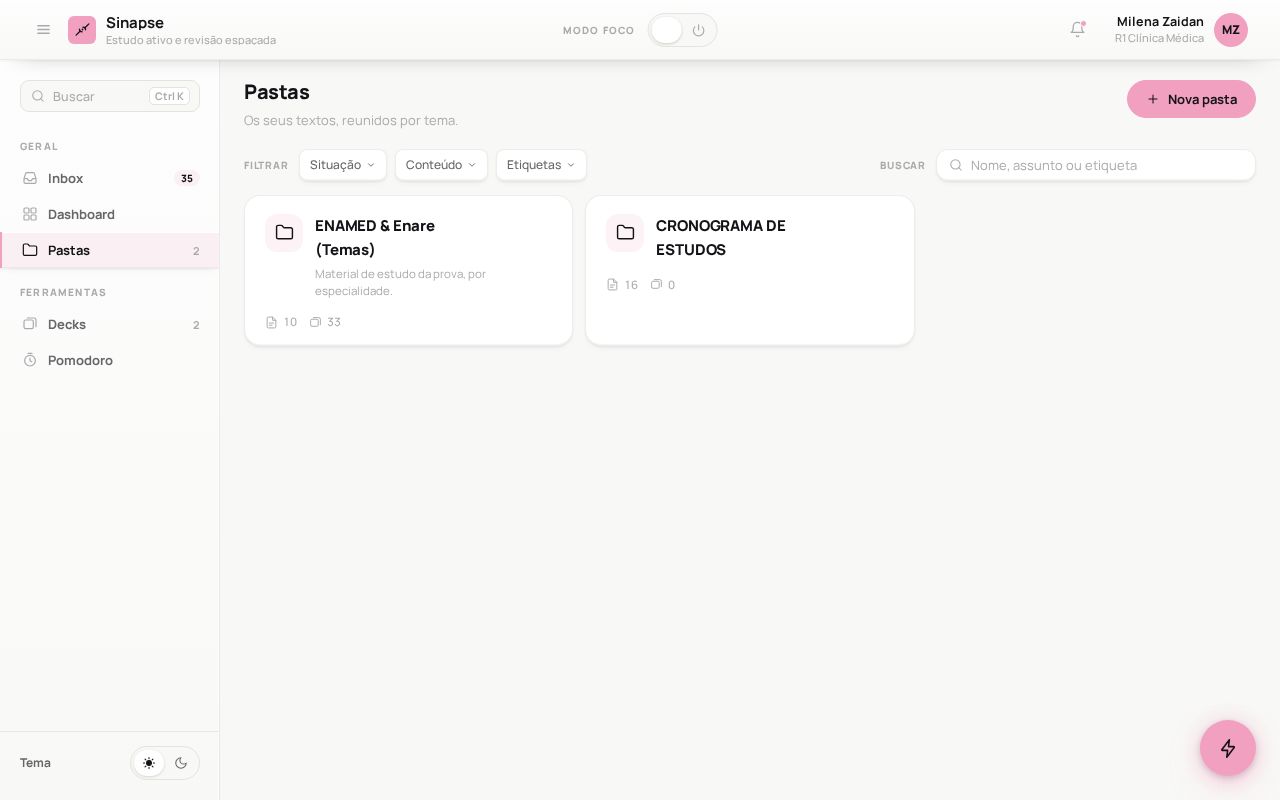Image resolution: width=1280 pixels, height=800 pixels.
Task: Click the Pomodoro clock icon
Action: (30, 360)
